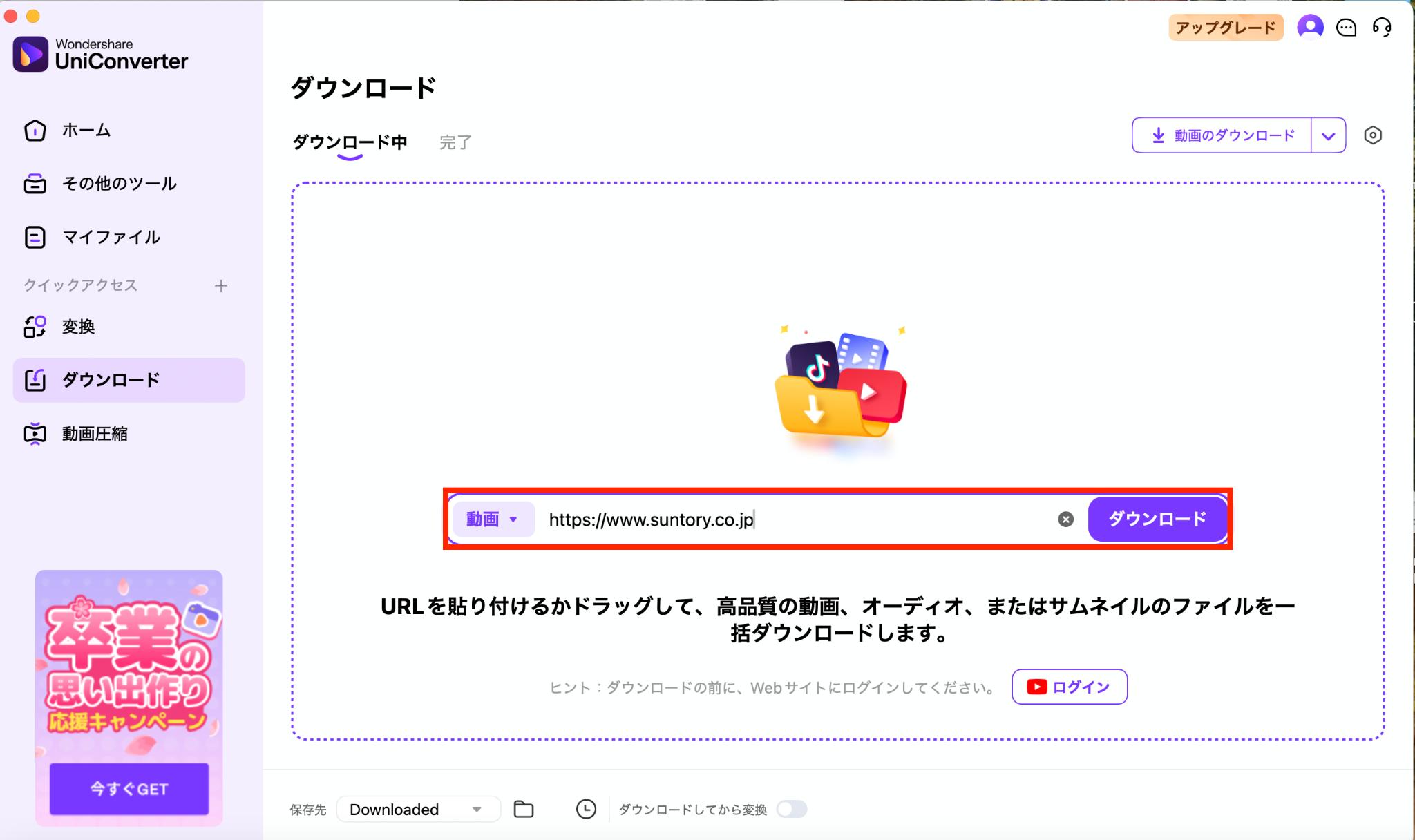Open the headset support icon

1382,28
